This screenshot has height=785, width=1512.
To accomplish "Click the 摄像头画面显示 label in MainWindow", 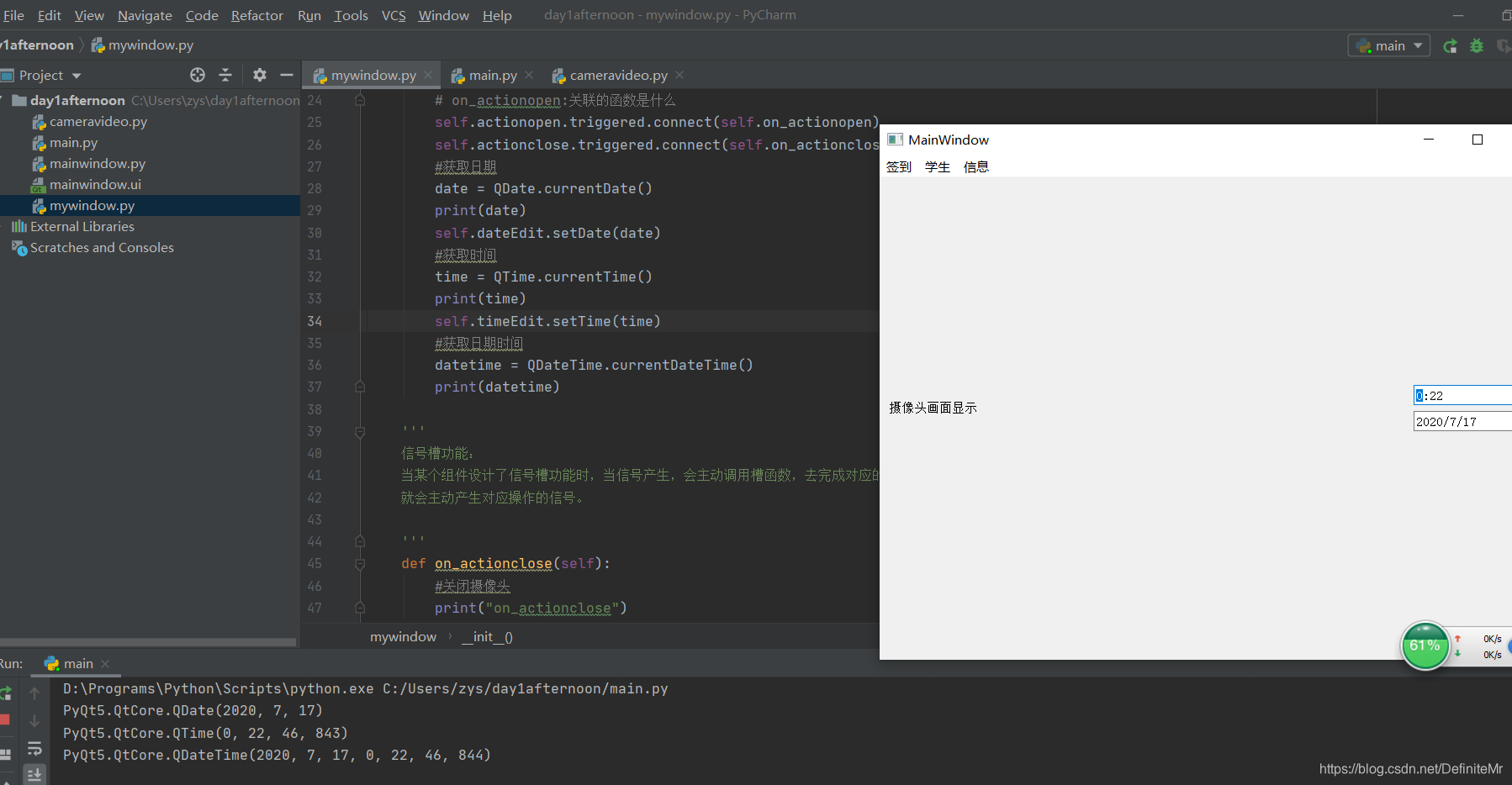I will (x=933, y=408).
